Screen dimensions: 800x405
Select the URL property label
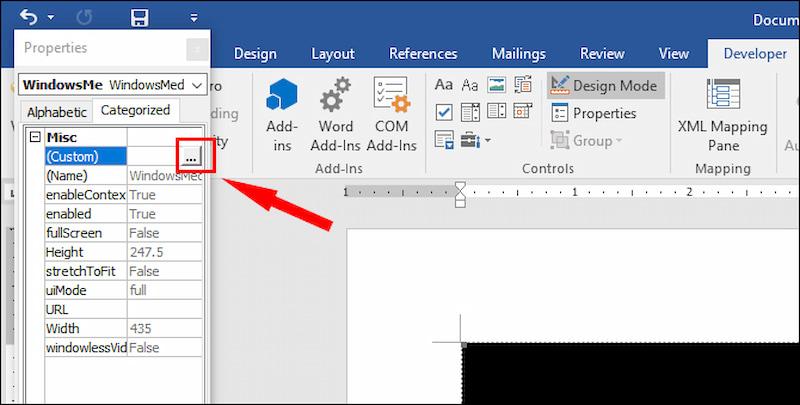coord(85,309)
